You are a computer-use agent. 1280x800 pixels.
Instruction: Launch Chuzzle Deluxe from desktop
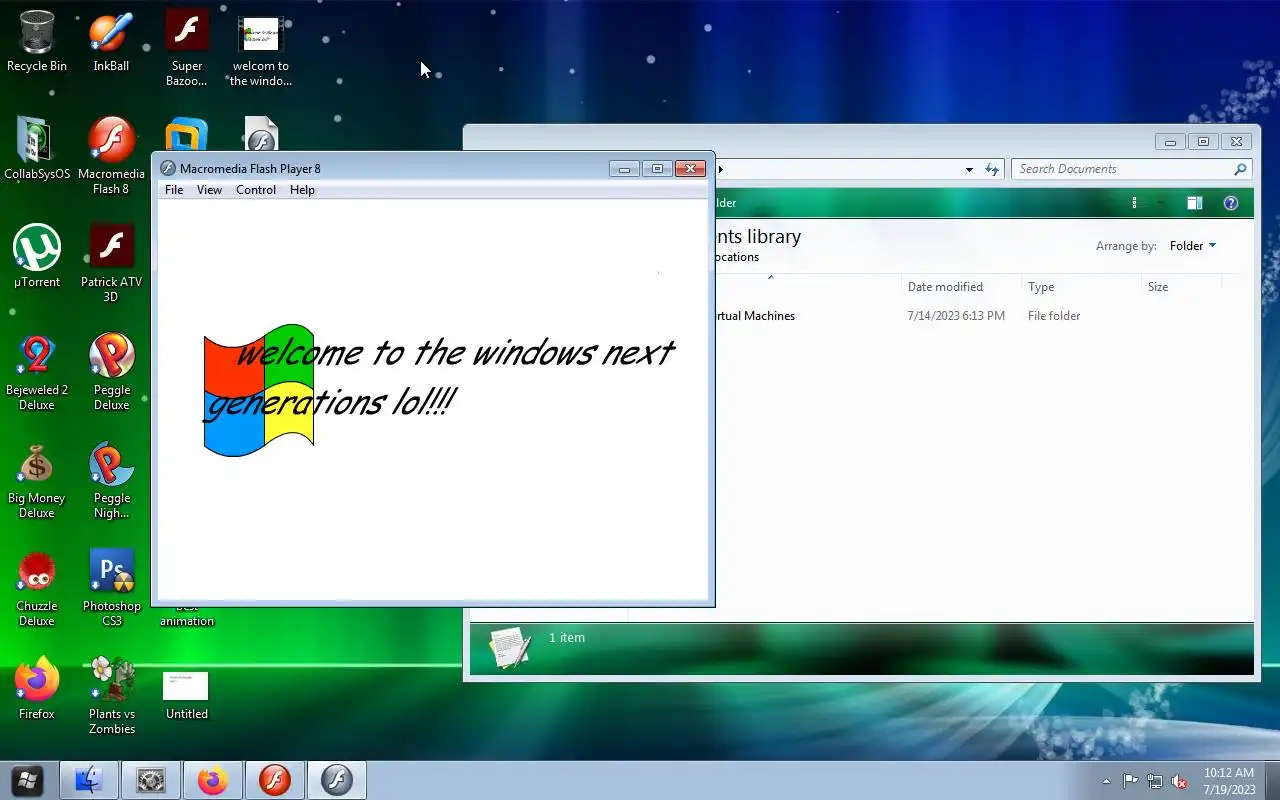[x=37, y=587]
